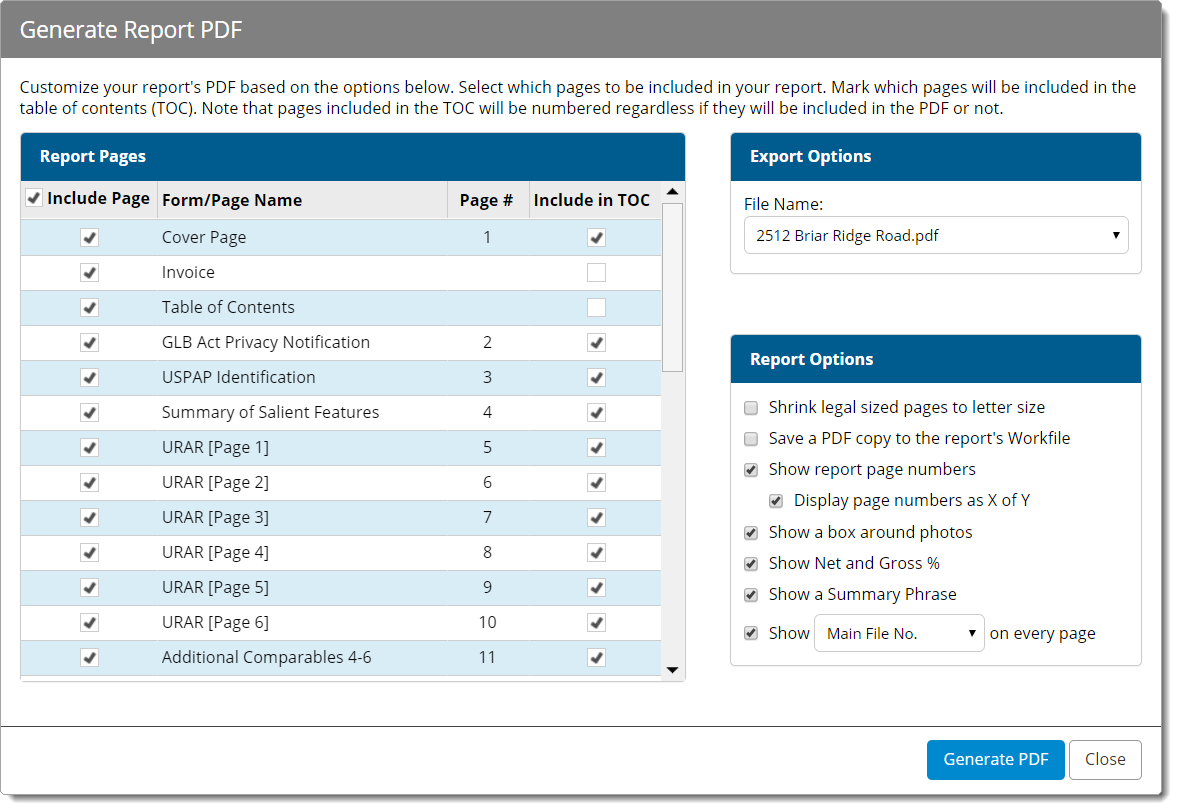This screenshot has height=810, width=1177.
Task: Disable Show report page numbers option
Action: 751,470
